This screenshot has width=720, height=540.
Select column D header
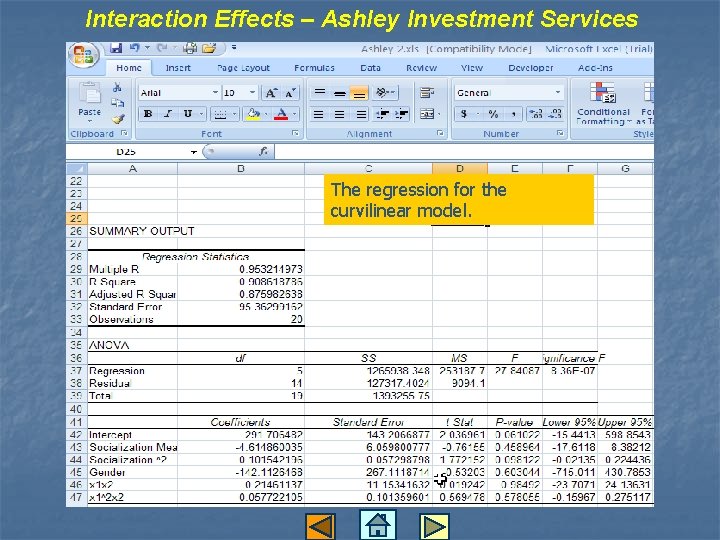pos(460,169)
